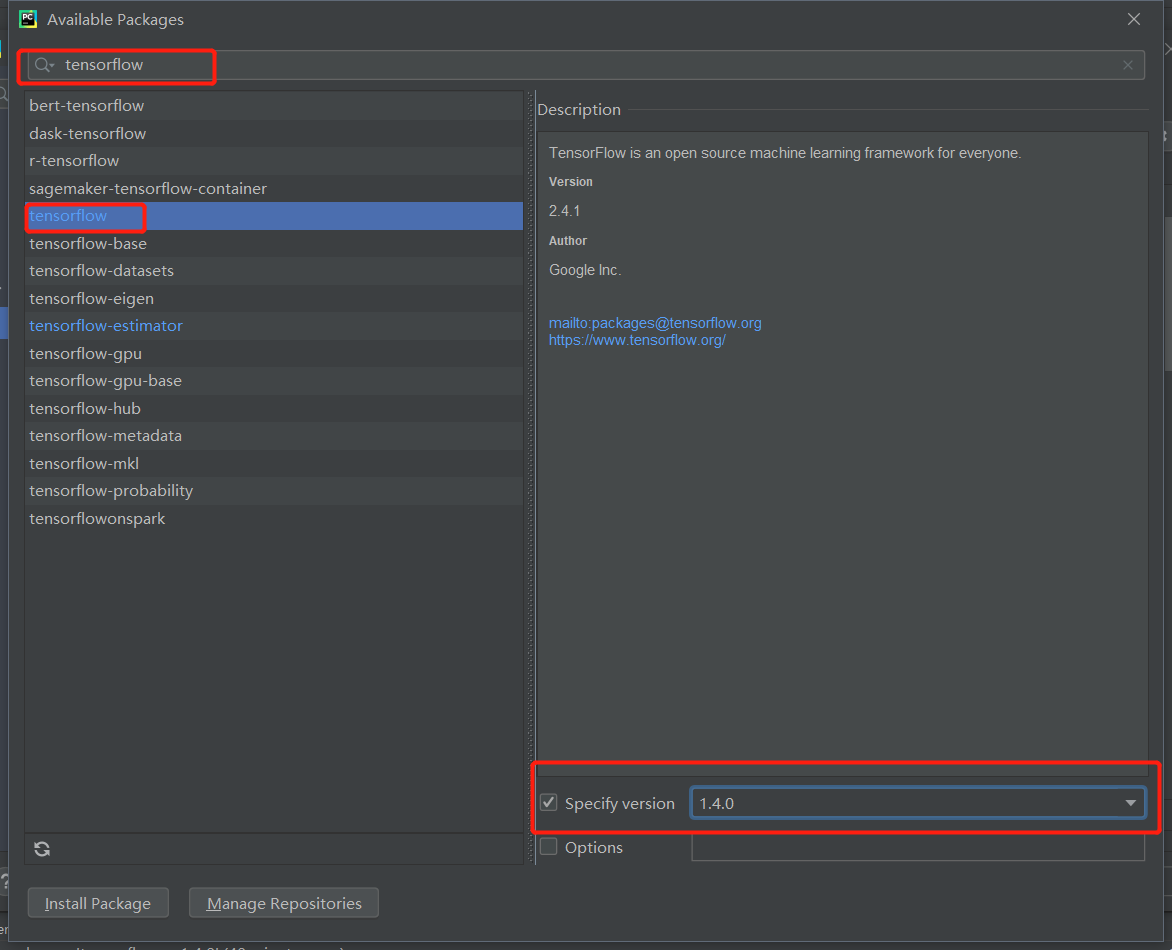Select the tensorflow-gpu package
Screen dimensions: 1172x950
pos(274,354)
